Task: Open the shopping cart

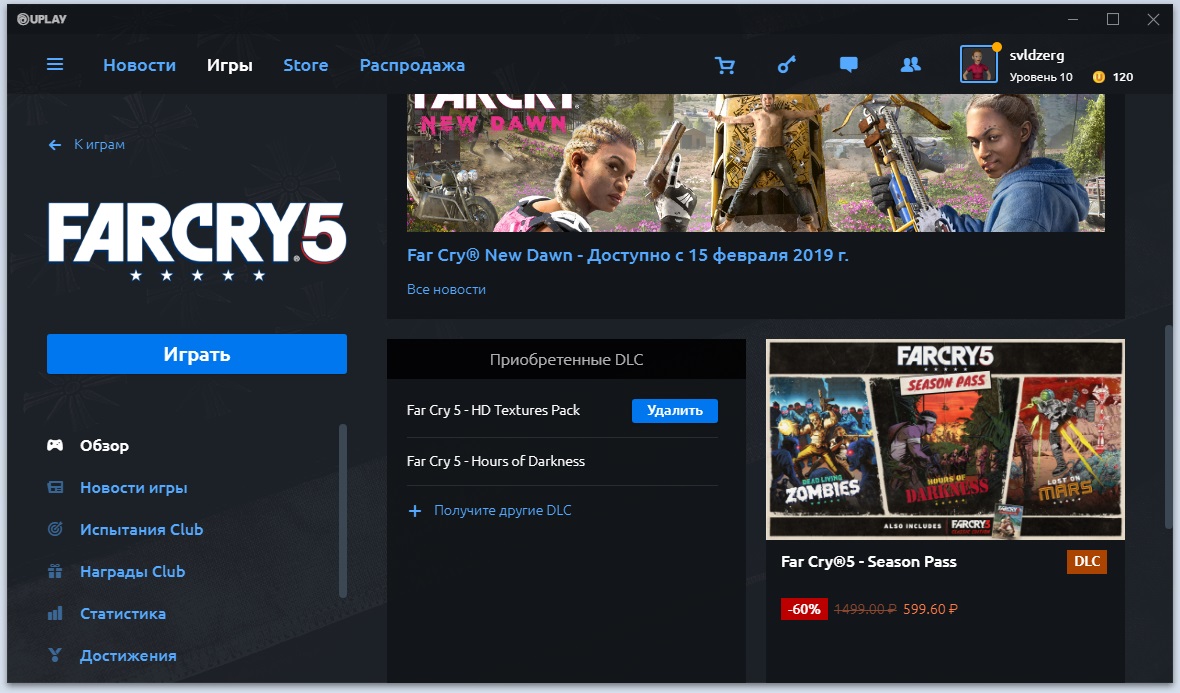Action: (x=725, y=65)
